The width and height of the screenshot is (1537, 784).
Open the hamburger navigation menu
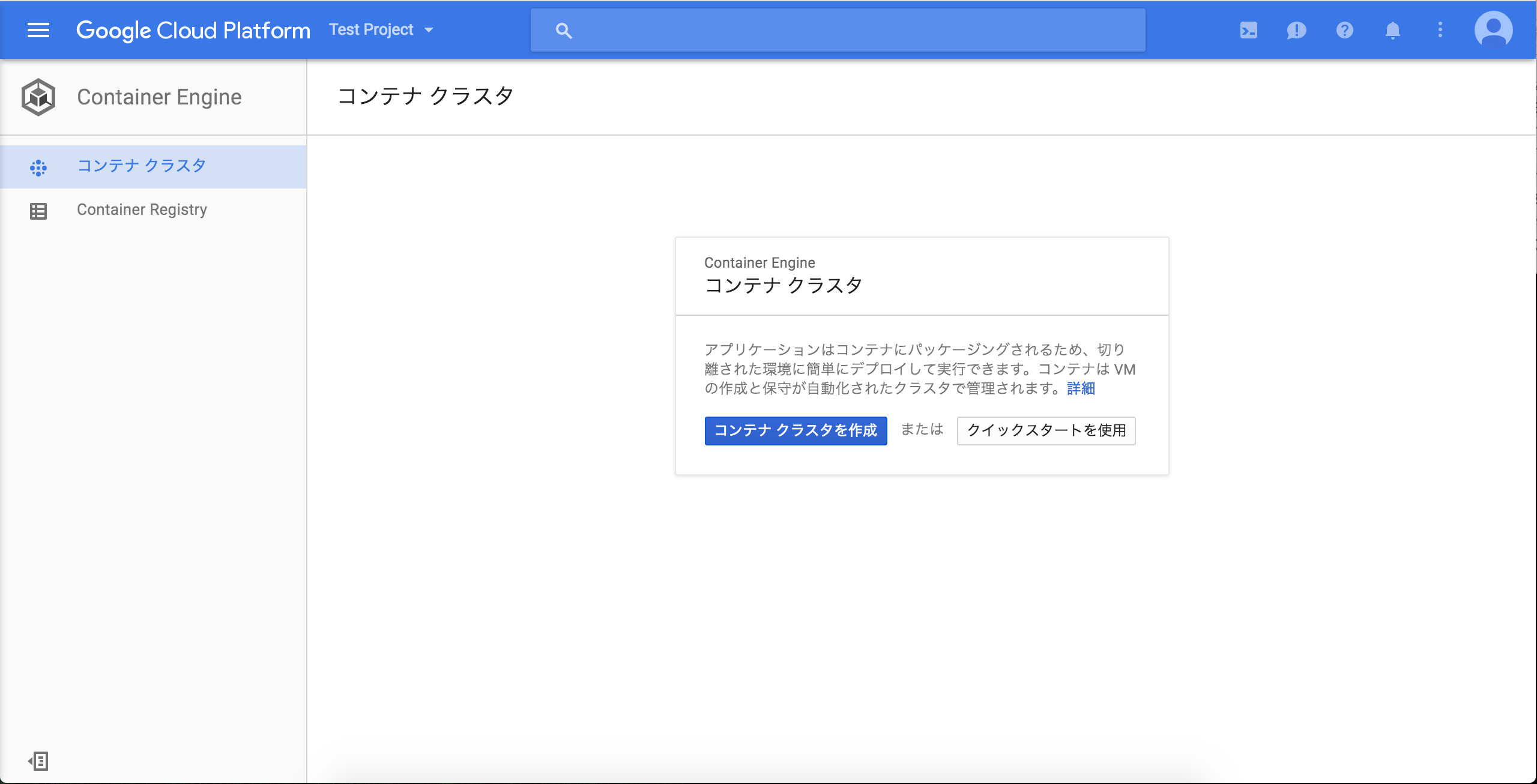(38, 30)
